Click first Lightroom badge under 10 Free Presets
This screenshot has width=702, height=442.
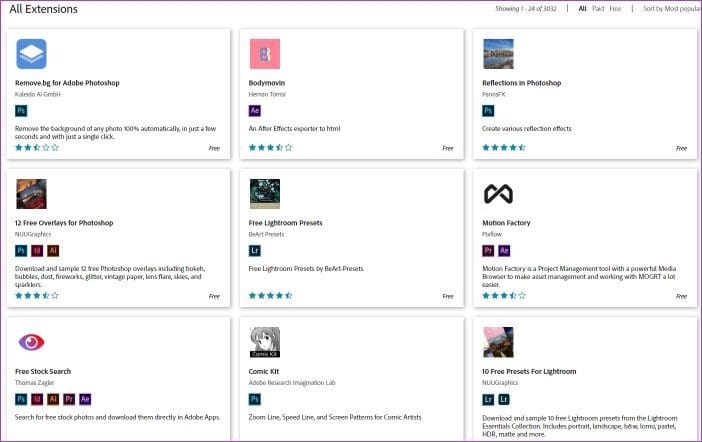(488, 399)
